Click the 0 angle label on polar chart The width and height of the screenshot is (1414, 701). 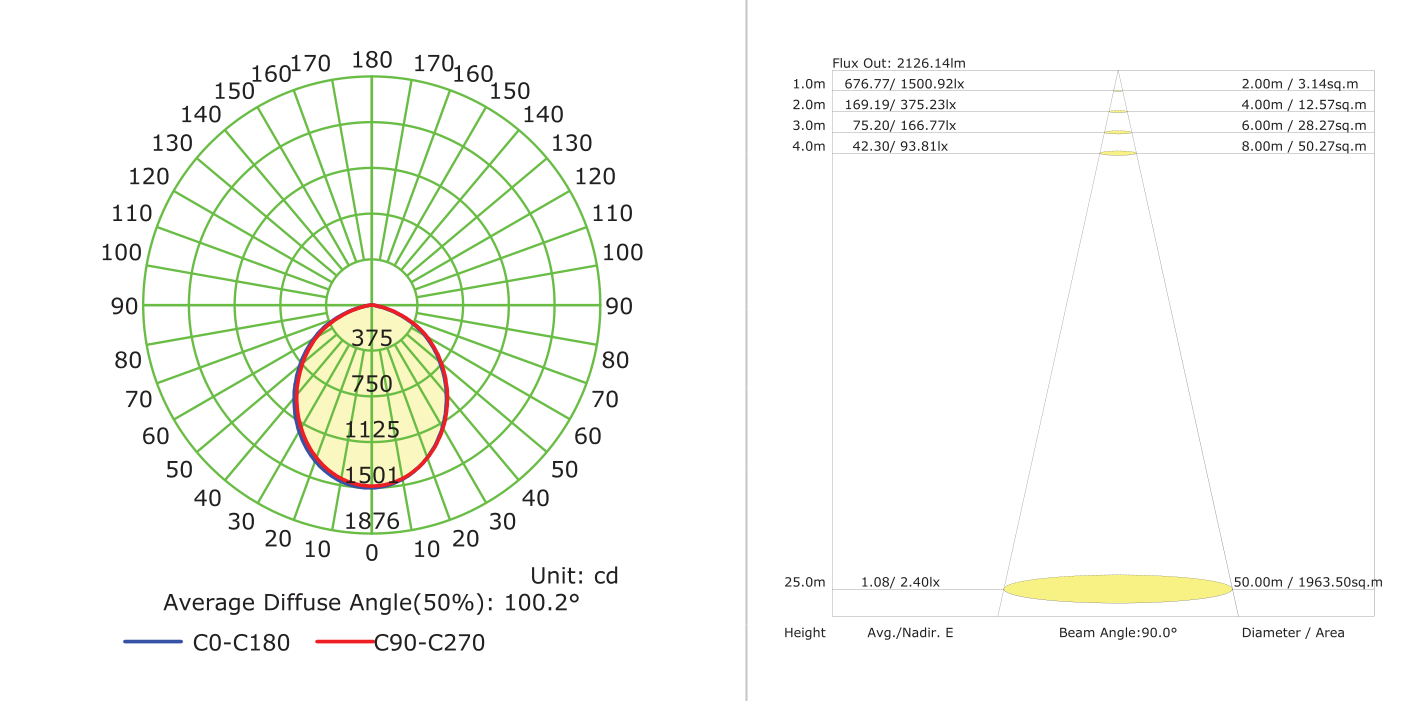click(372, 552)
